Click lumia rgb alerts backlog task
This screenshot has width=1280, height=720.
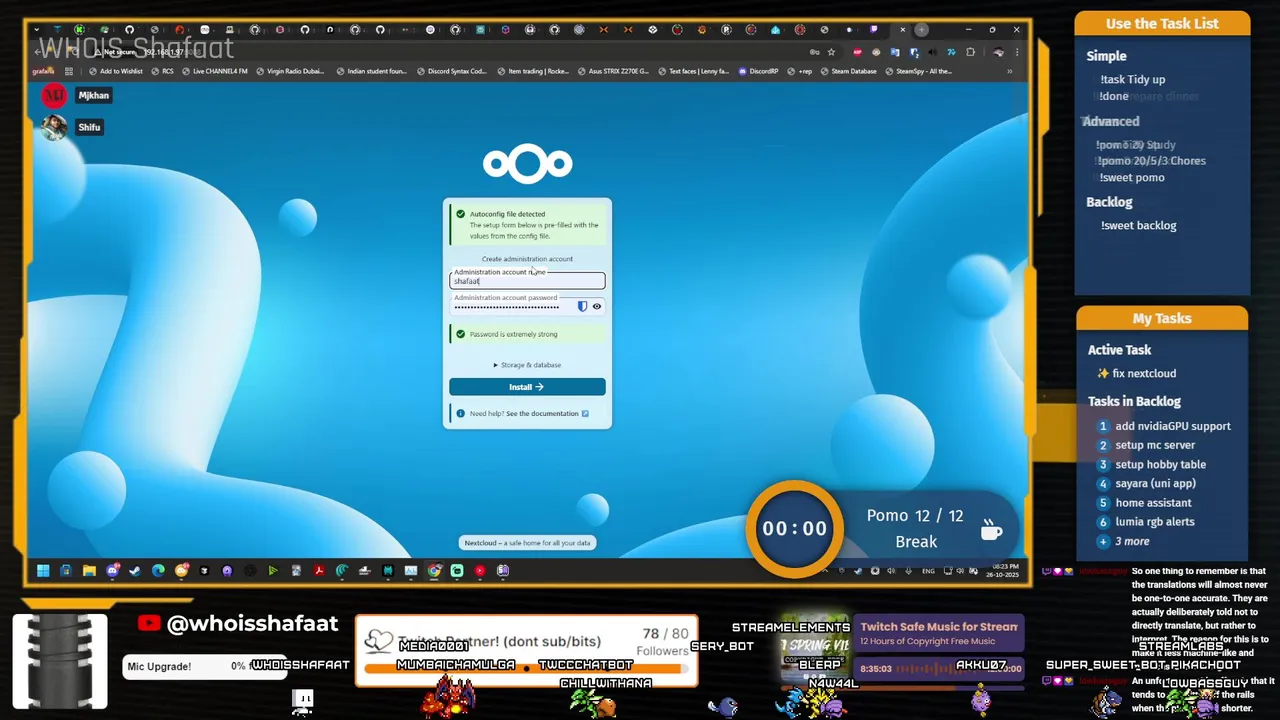point(1154,522)
